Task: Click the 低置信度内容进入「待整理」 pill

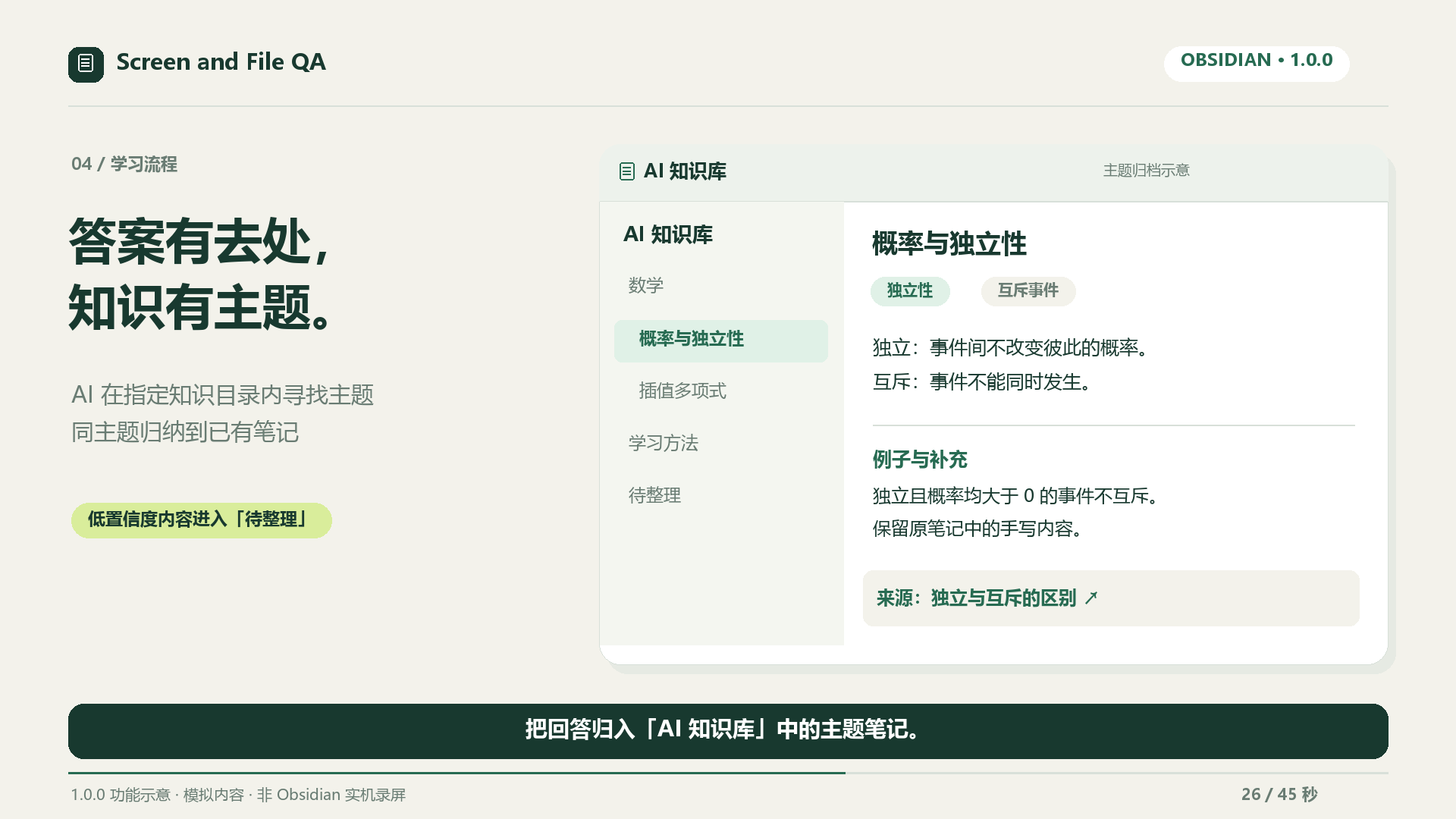Action: (202, 520)
